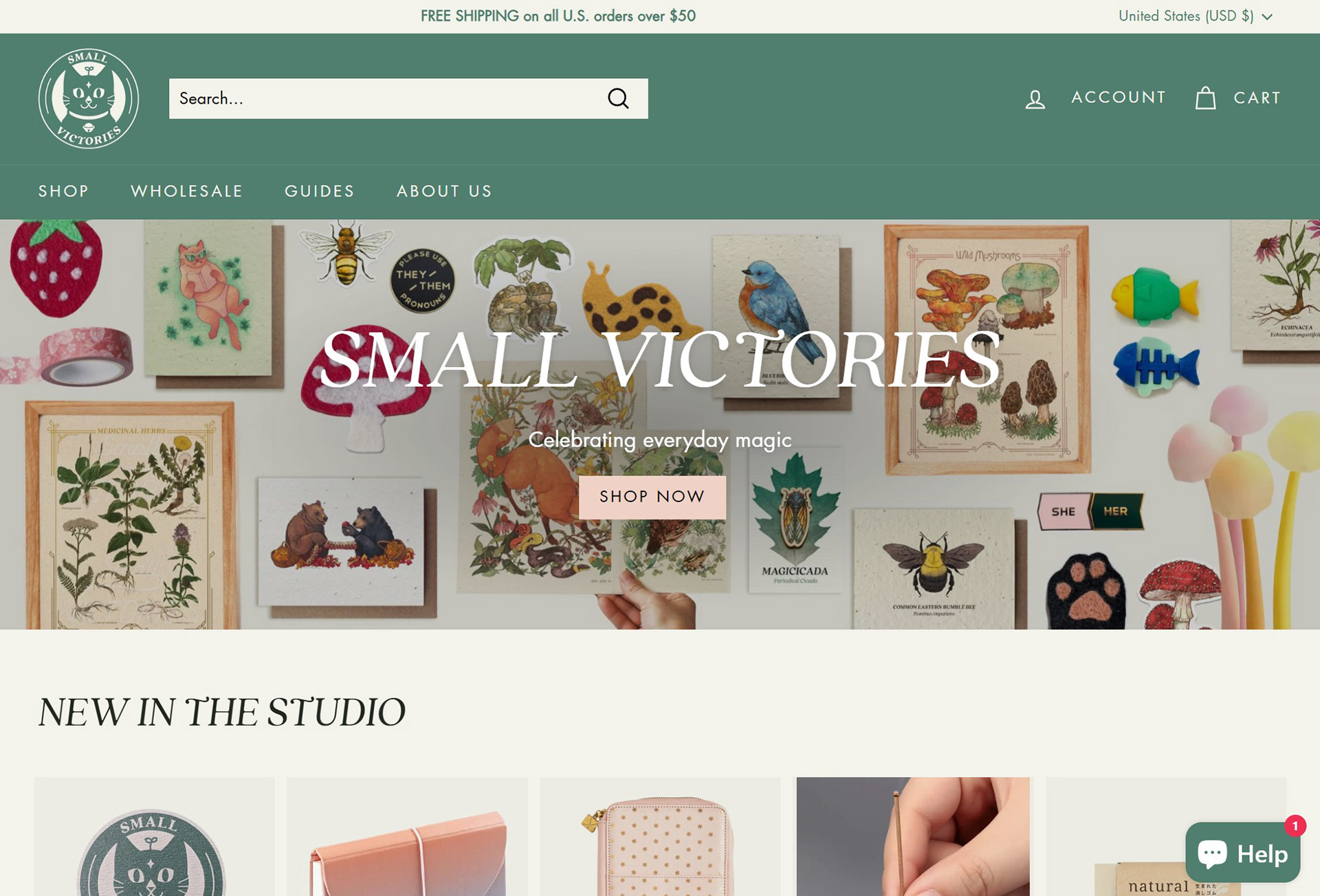The height and width of the screenshot is (896, 1320).
Task: Open the Help chat bubble widget
Action: coord(1242,853)
